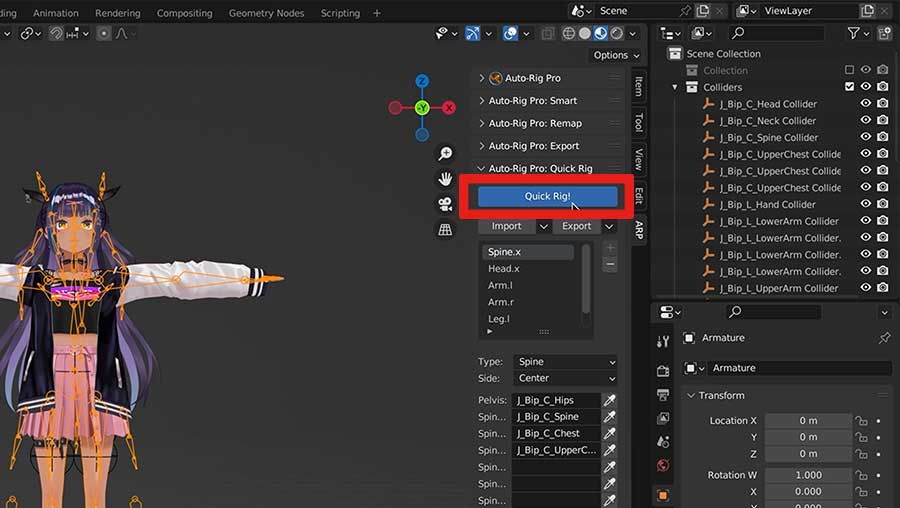Lock Location X with padlock icon
Viewport: 900px width, 508px height.
(861, 421)
